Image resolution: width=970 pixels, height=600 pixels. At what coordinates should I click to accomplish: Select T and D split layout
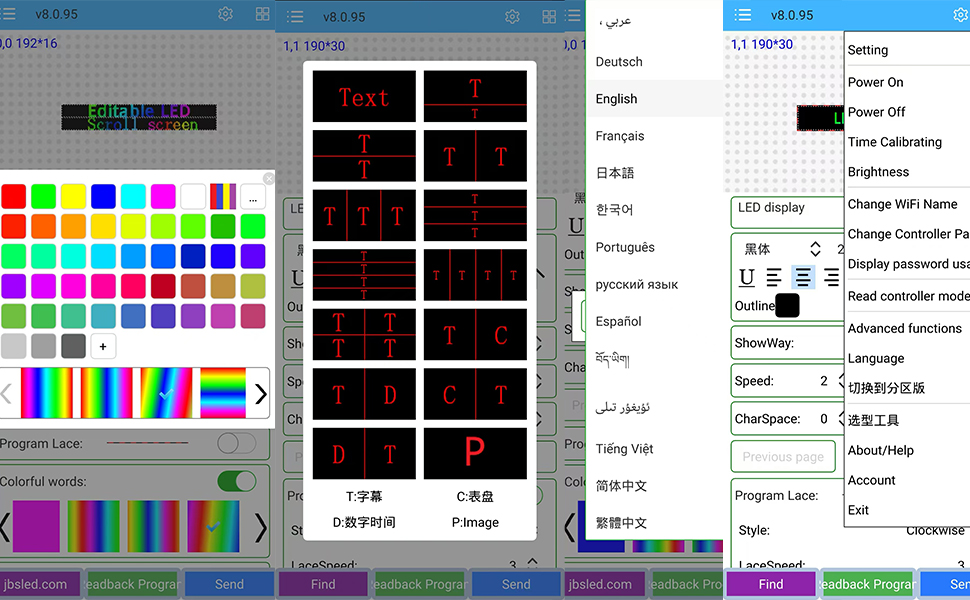coord(364,394)
